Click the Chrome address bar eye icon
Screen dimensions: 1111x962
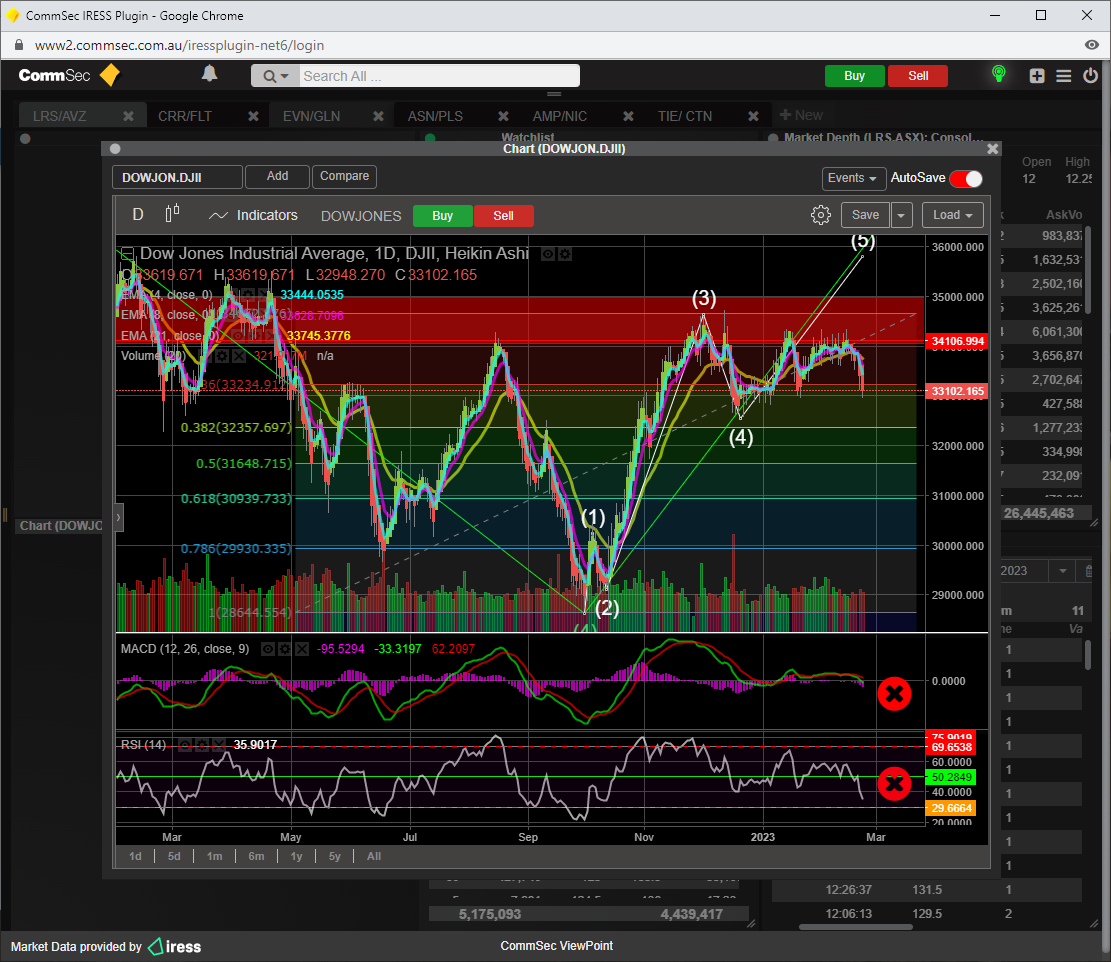pos(1091,45)
